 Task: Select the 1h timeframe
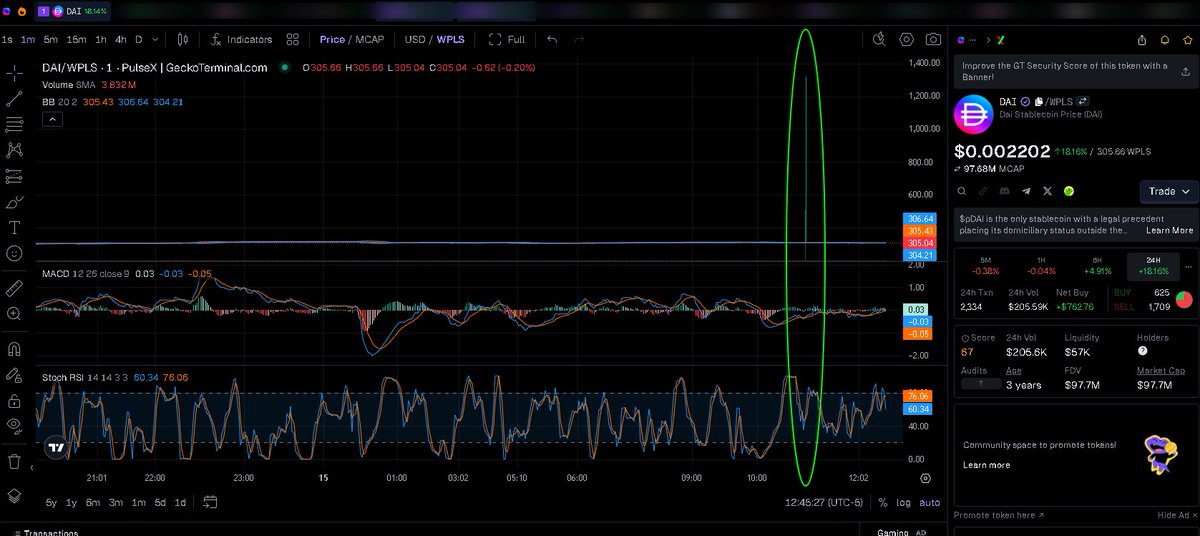[x=101, y=39]
